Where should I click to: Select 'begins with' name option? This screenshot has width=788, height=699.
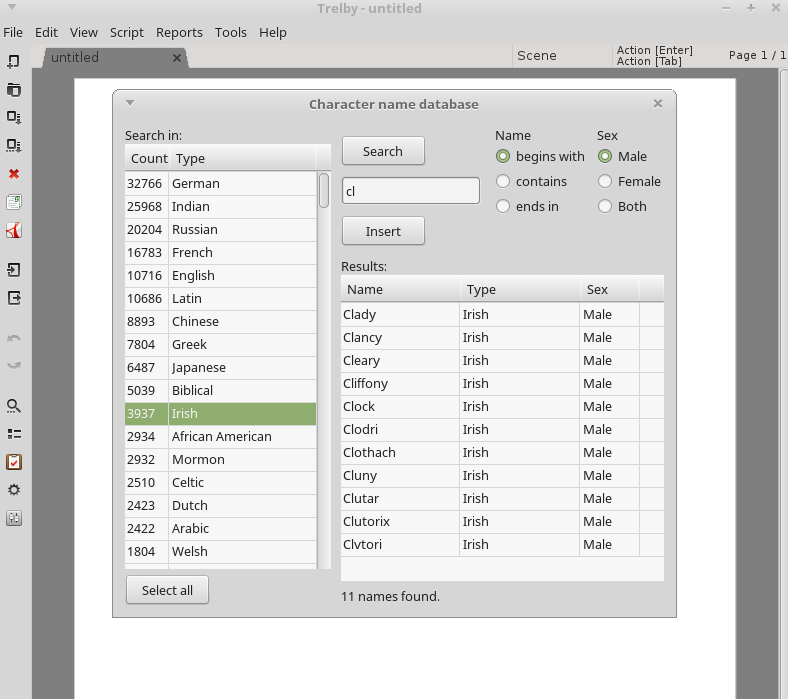(540, 156)
